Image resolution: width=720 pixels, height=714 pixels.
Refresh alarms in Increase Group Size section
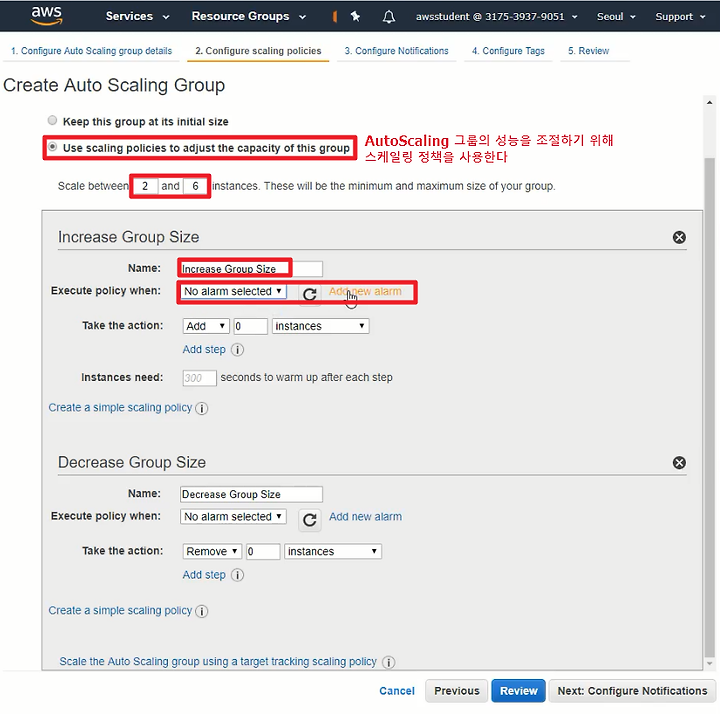(x=310, y=294)
